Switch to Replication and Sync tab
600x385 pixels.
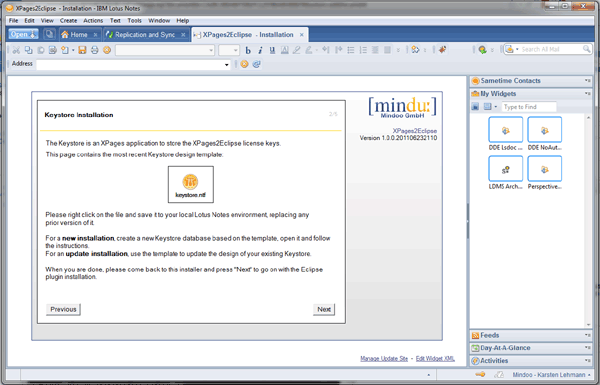pos(145,35)
